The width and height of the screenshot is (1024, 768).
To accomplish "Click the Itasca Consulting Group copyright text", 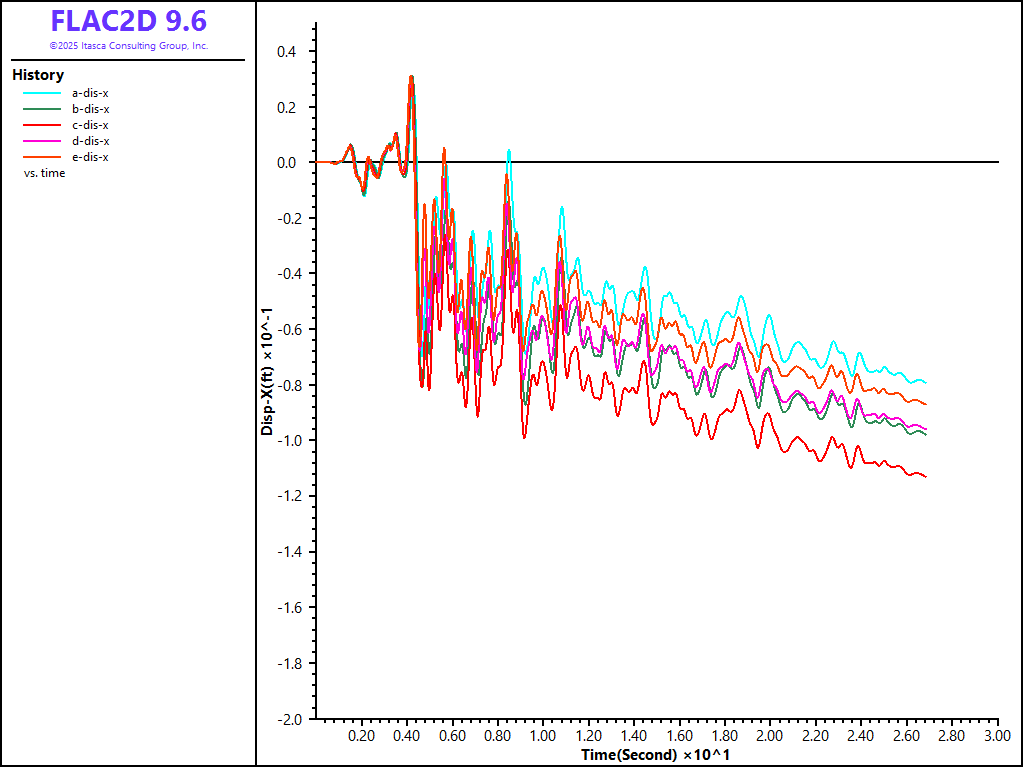I will (128, 46).
